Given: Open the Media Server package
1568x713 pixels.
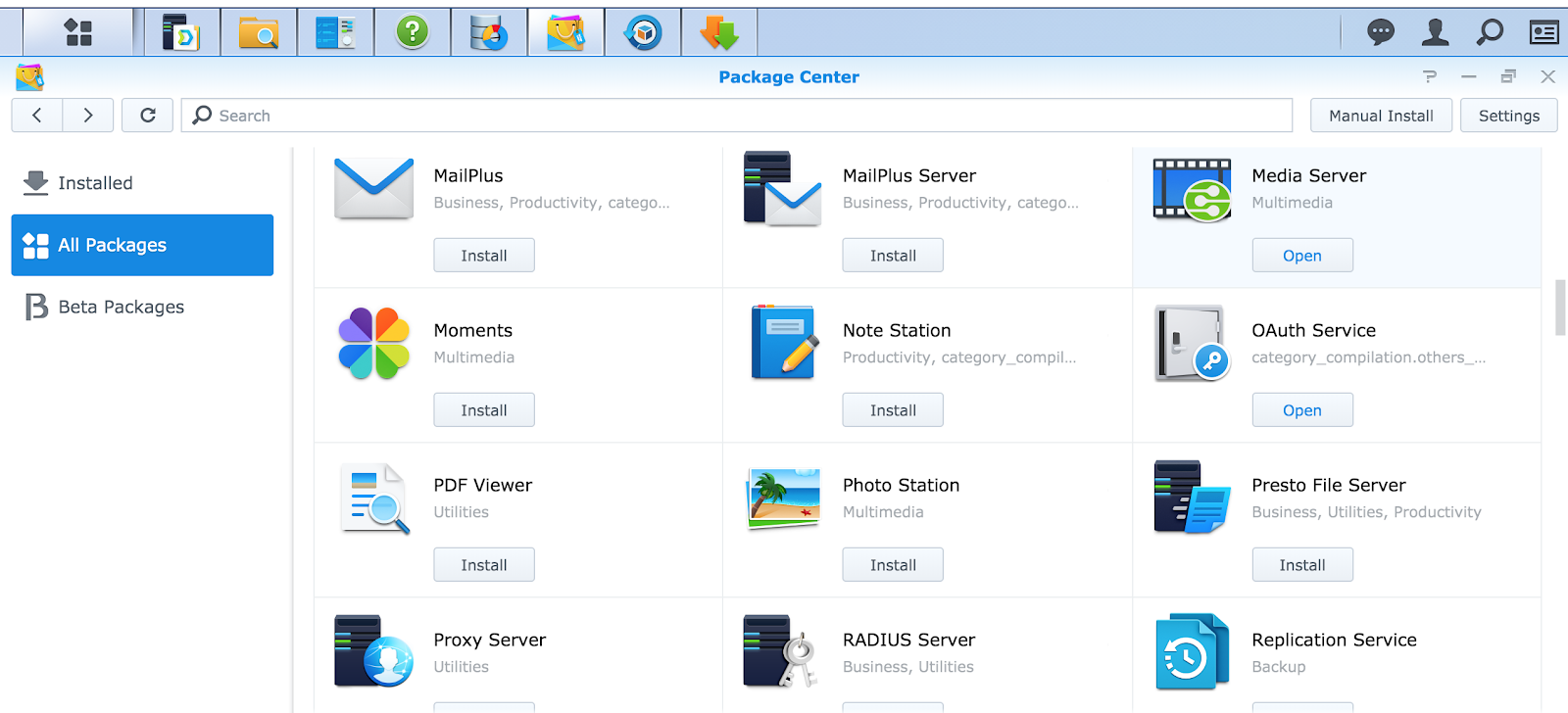Looking at the screenshot, I should (1301, 256).
